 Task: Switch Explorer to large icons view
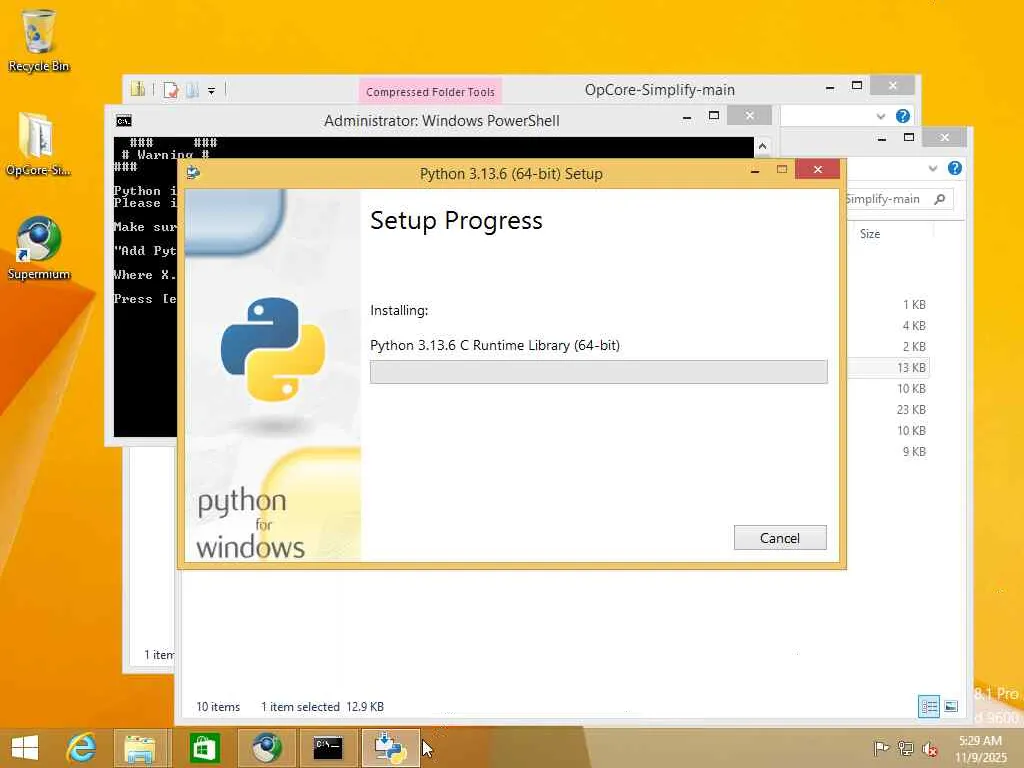pyautogui.click(x=951, y=706)
